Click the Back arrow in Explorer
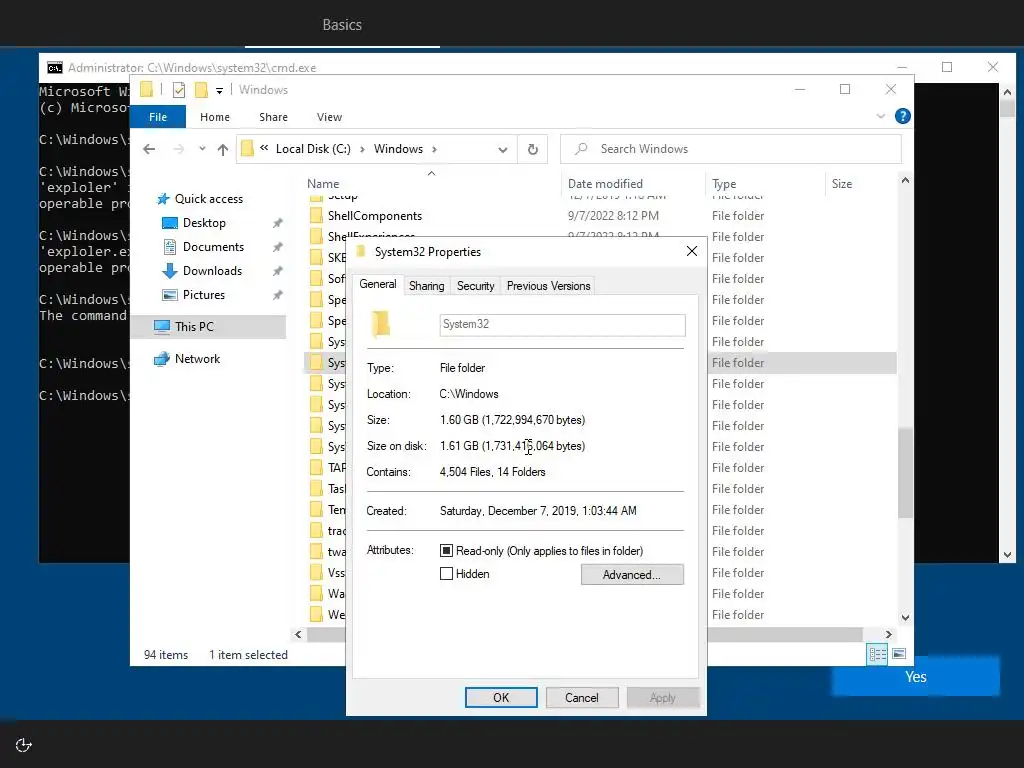The width and height of the screenshot is (1024, 768). pos(149,150)
